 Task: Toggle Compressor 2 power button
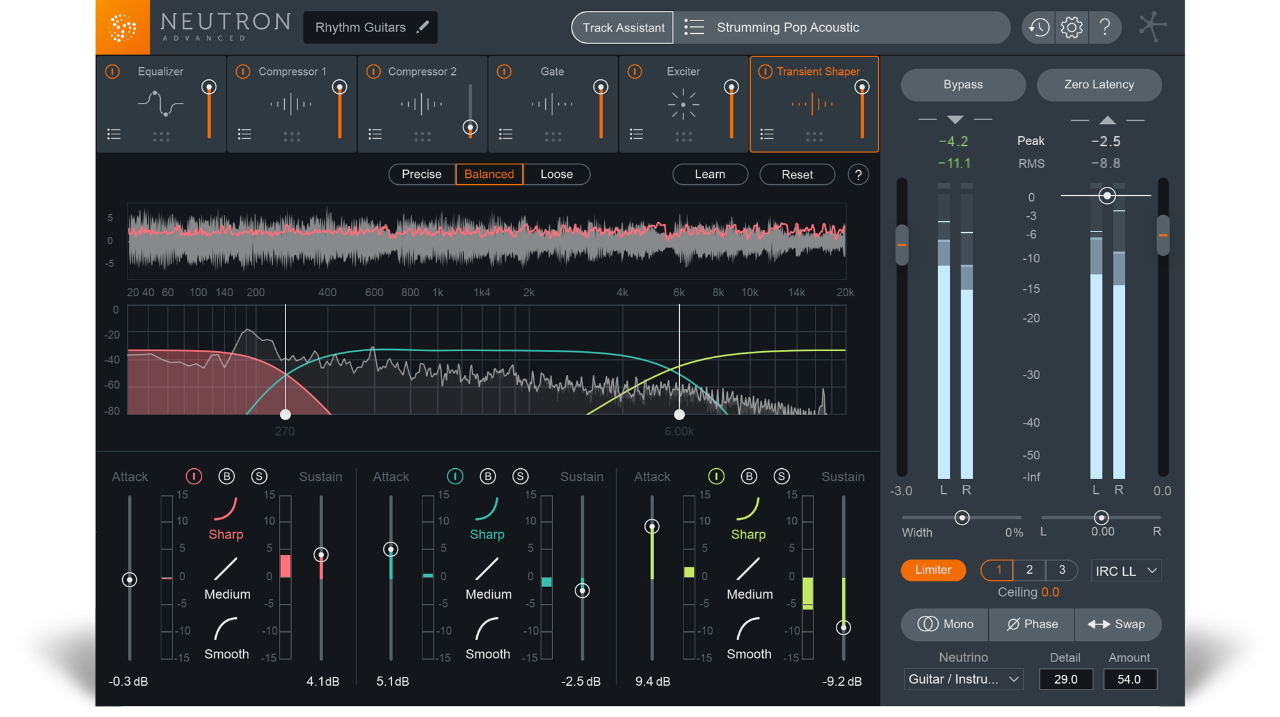click(374, 72)
